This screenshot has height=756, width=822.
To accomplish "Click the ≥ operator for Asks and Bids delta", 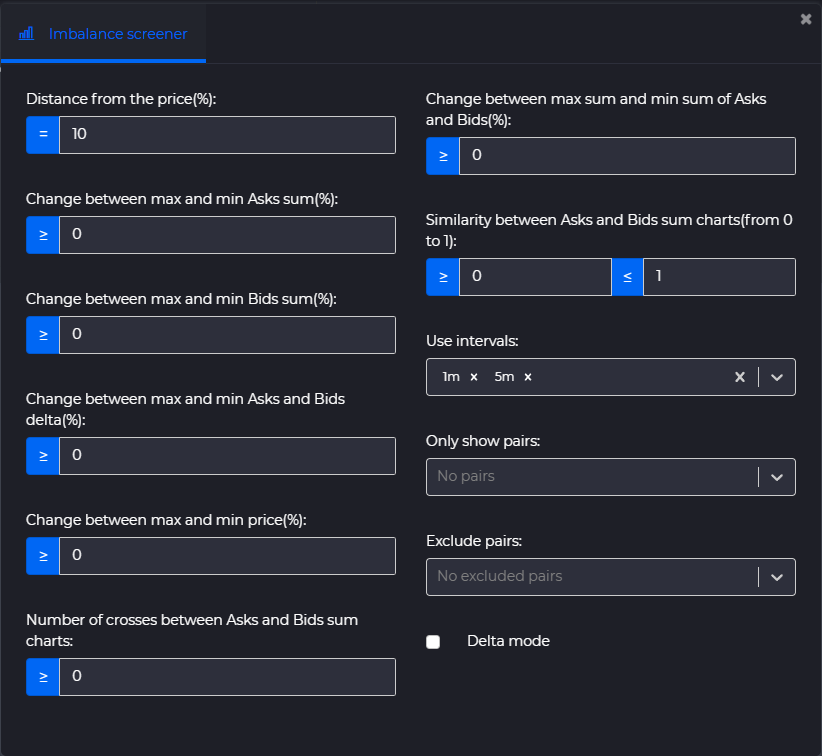I will click(43, 456).
